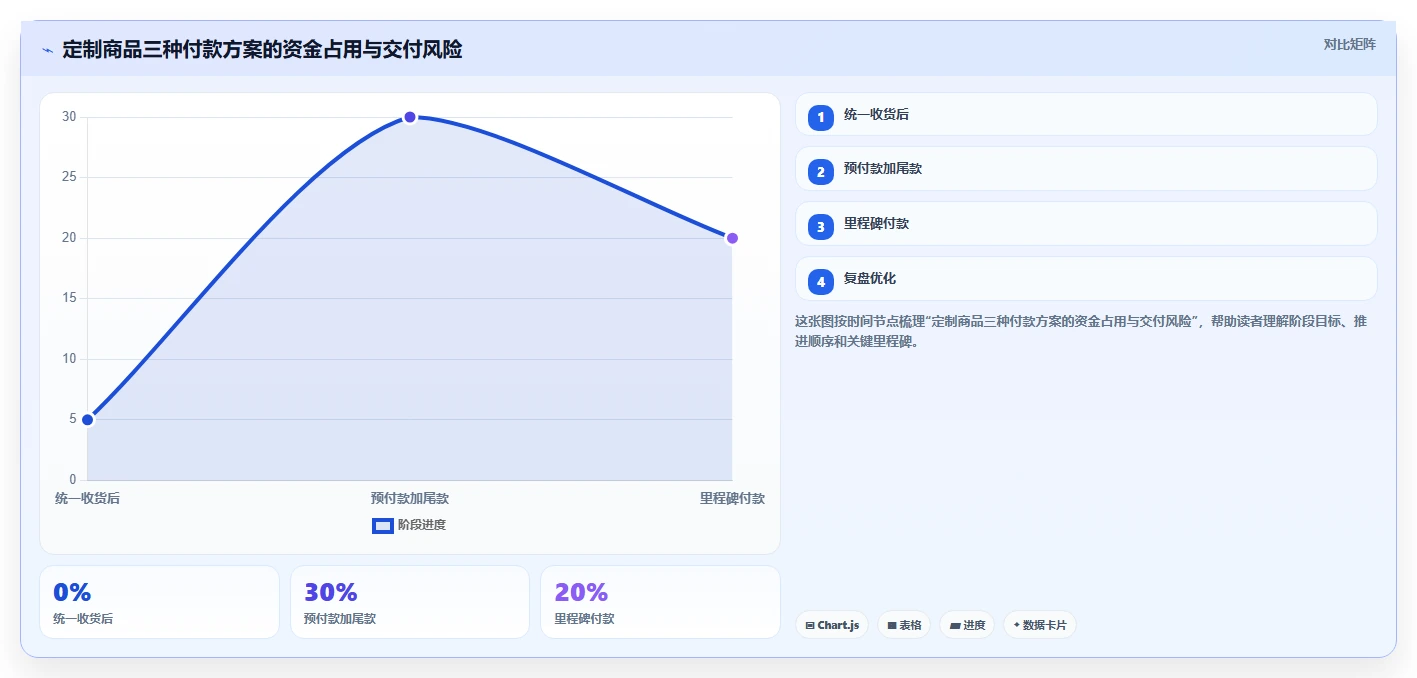Select step 1 统一收货后 in the list

point(1086,114)
